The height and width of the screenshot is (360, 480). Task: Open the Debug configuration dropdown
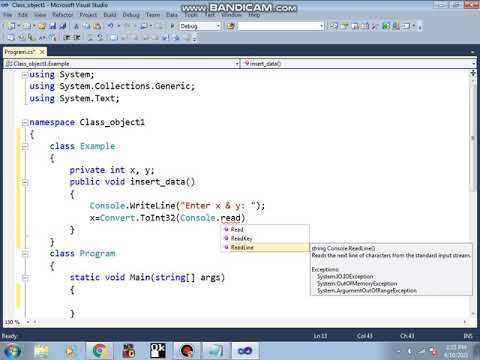pos(218,26)
